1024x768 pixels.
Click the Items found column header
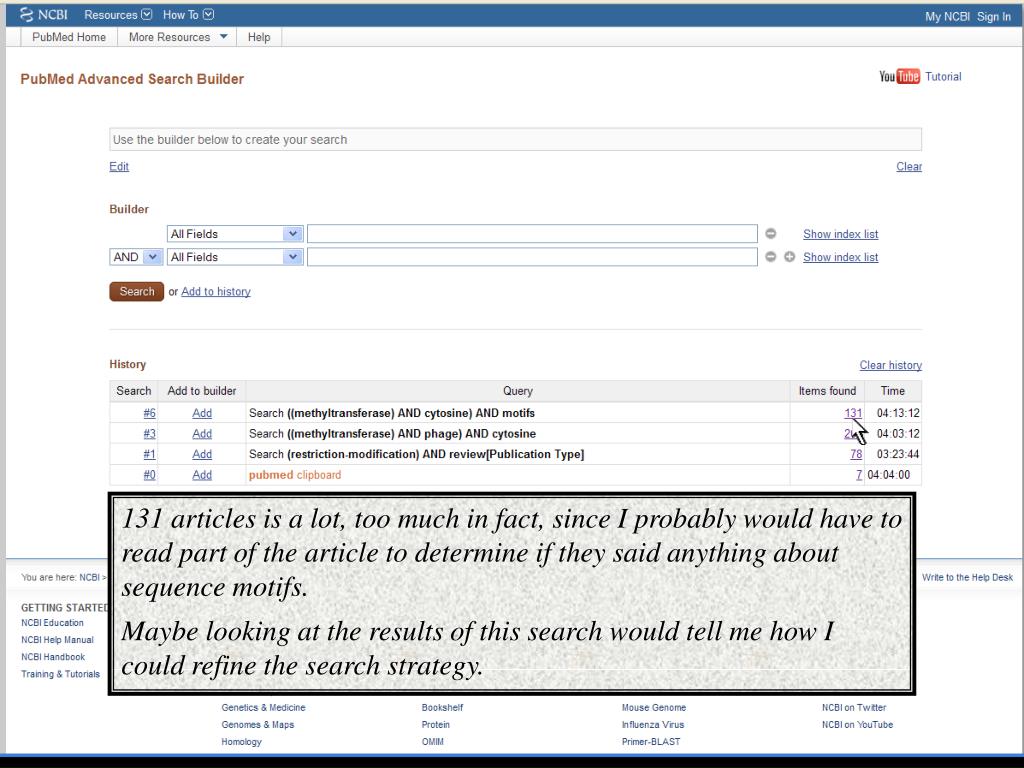coord(827,391)
